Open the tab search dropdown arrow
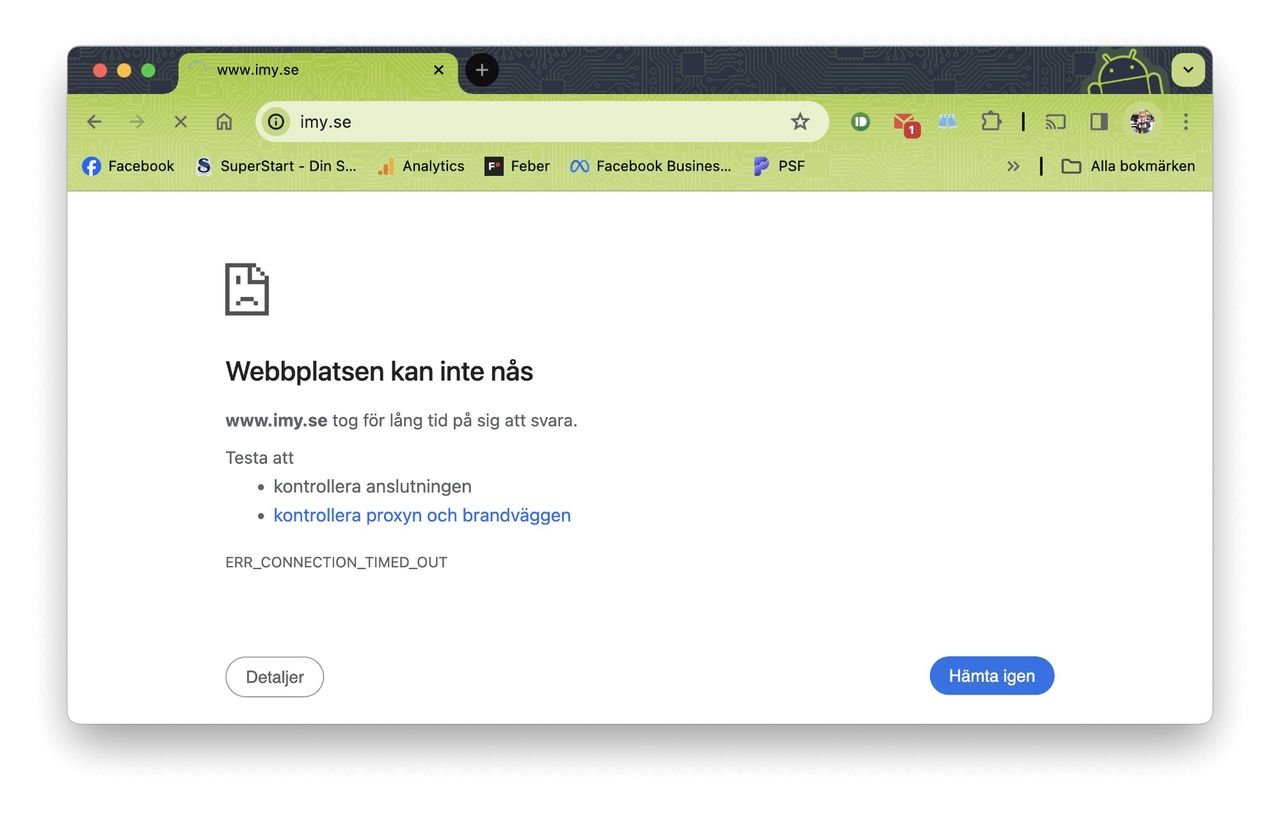This screenshot has width=1280, height=813. [1188, 70]
